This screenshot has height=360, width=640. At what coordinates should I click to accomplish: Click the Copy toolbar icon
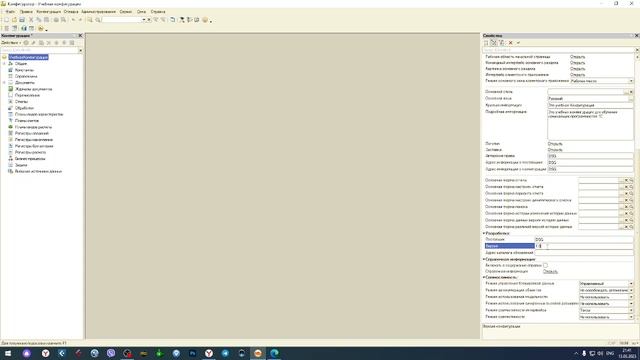pos(39,20)
